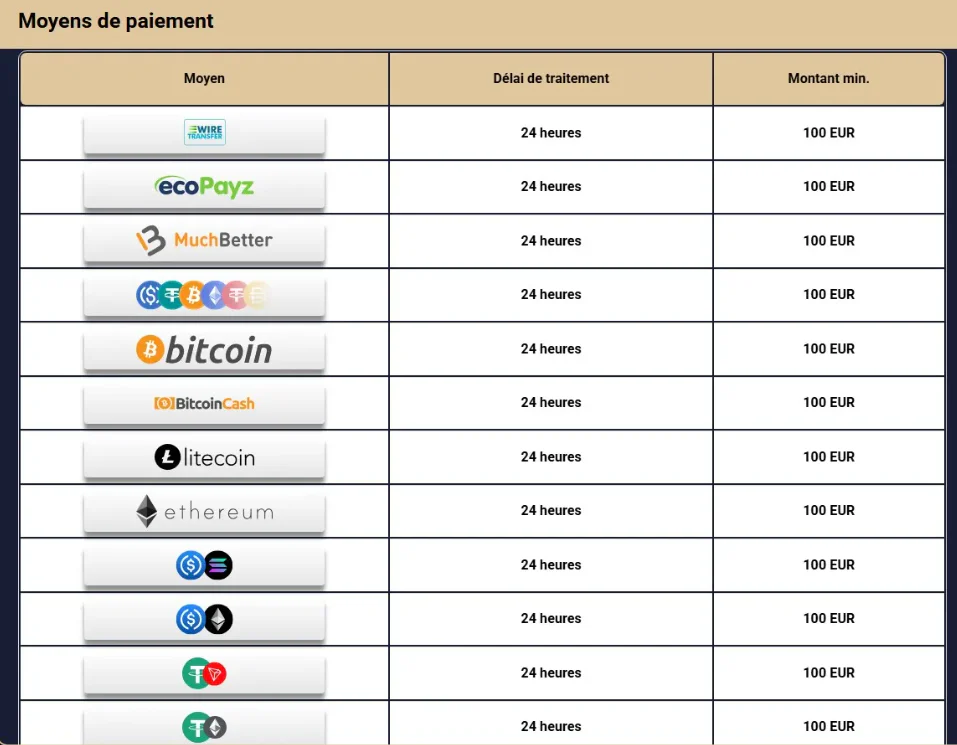Pick the Tether on Ethereum payment button
The width and height of the screenshot is (957, 745).
[204, 726]
